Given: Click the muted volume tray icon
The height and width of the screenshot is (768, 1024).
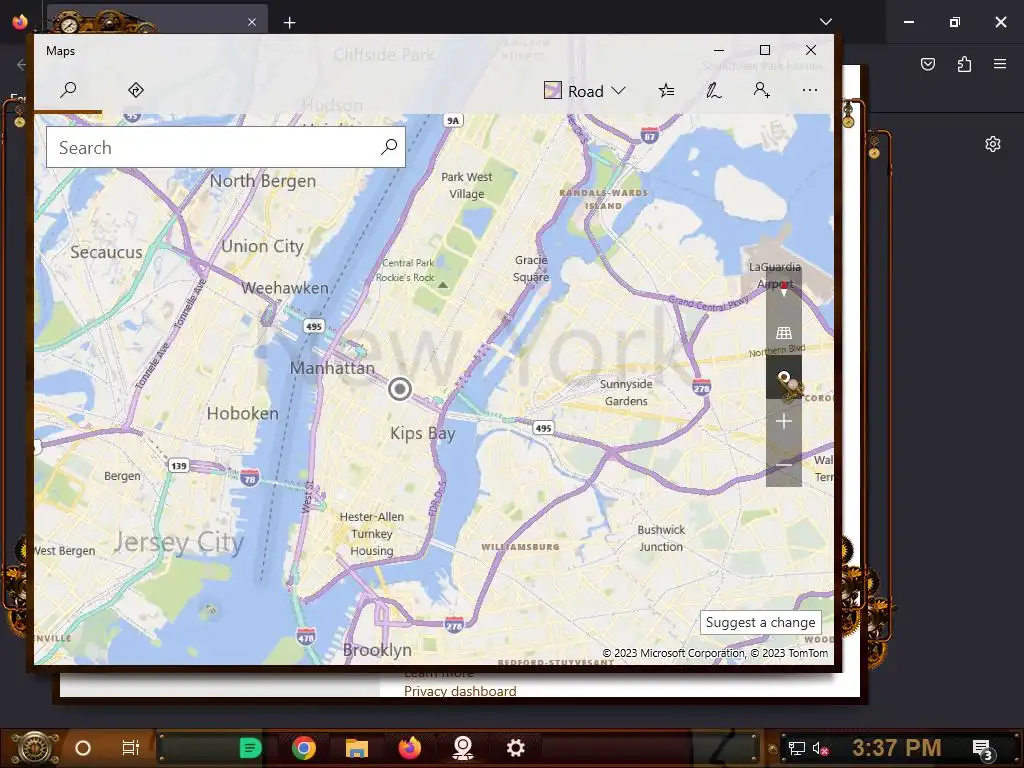Looking at the screenshot, I should tap(820, 748).
